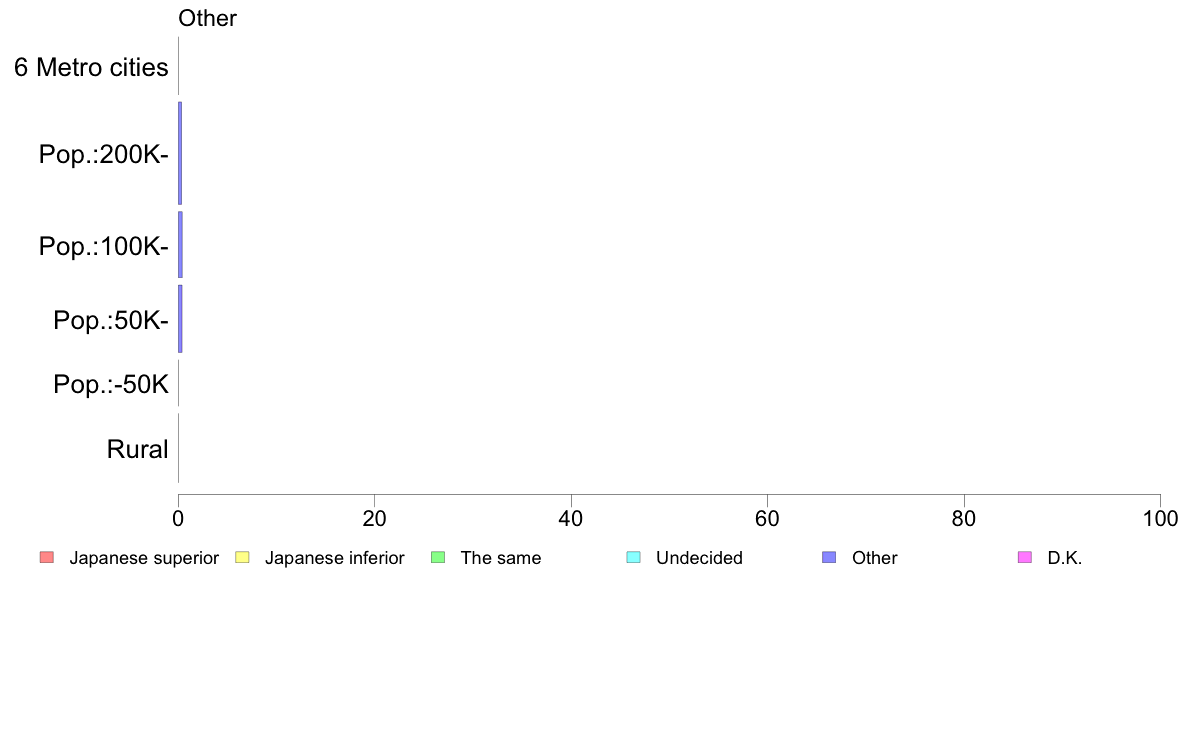
Task: Click the 40 tick label on x-axis
Action: point(571,518)
